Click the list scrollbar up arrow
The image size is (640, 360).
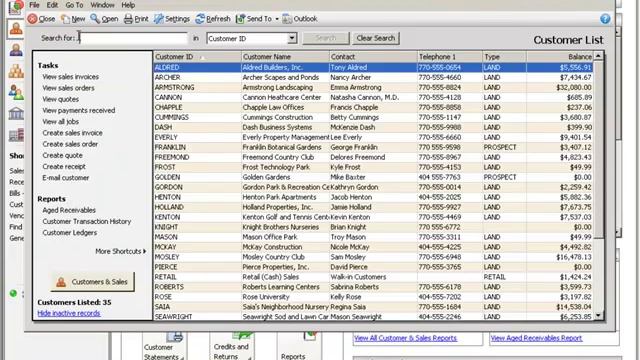[x=598, y=56]
